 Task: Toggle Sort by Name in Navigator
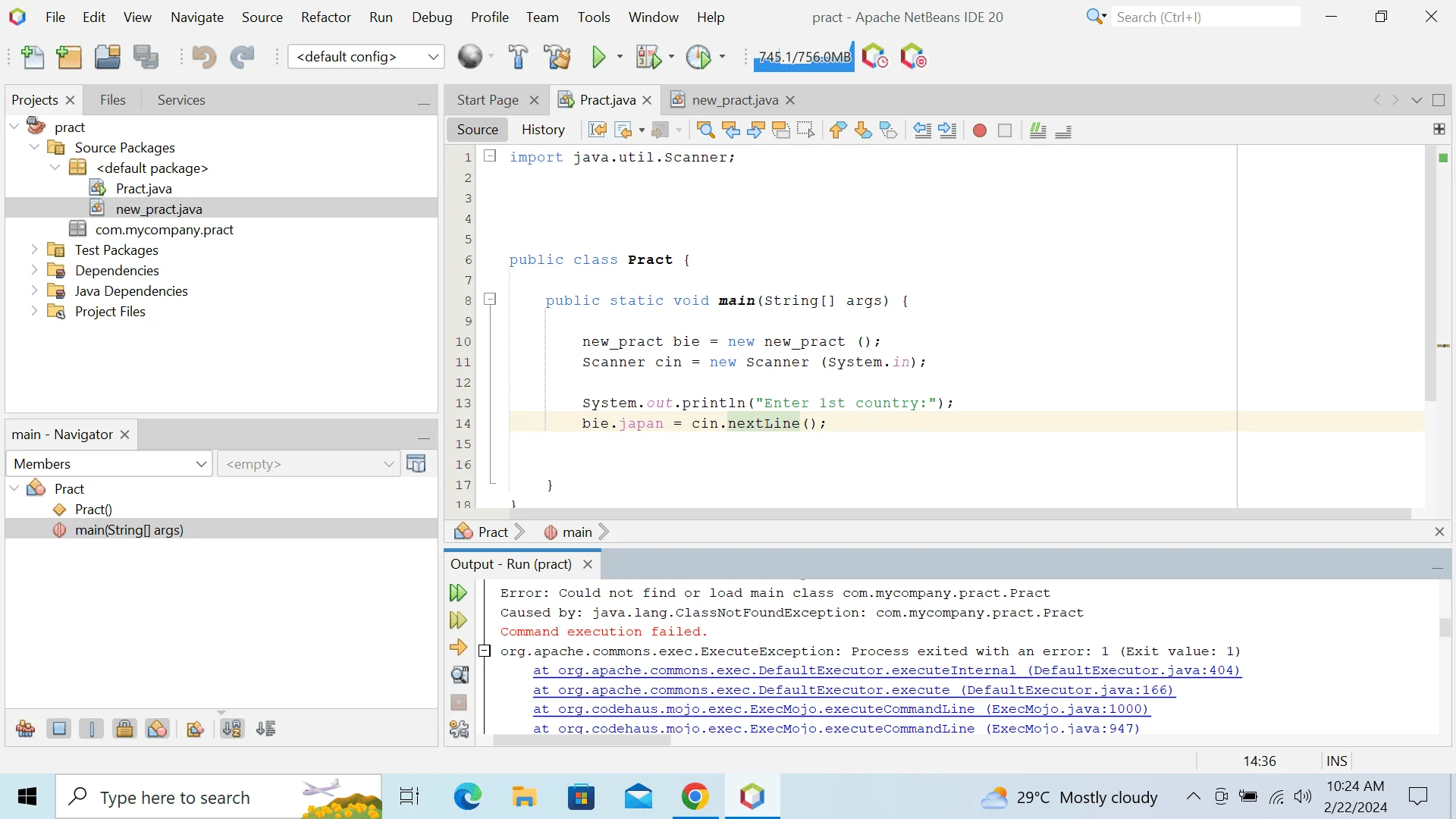click(x=232, y=730)
